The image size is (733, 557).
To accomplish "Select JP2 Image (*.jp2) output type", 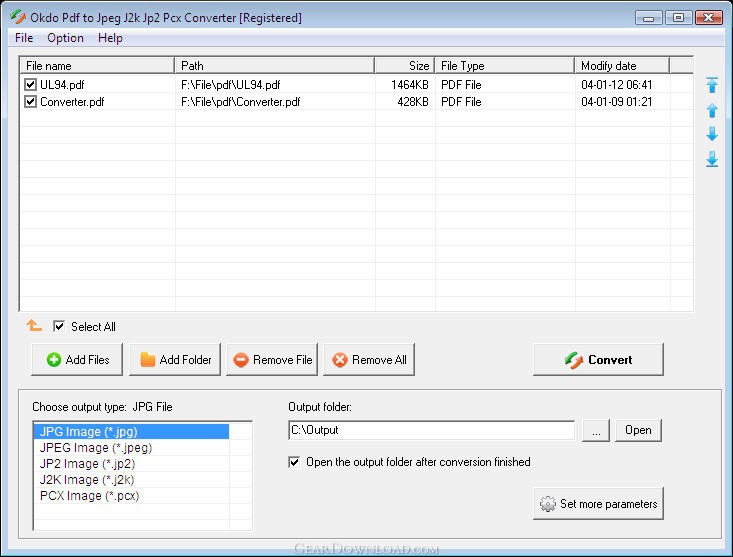I will pos(131,464).
